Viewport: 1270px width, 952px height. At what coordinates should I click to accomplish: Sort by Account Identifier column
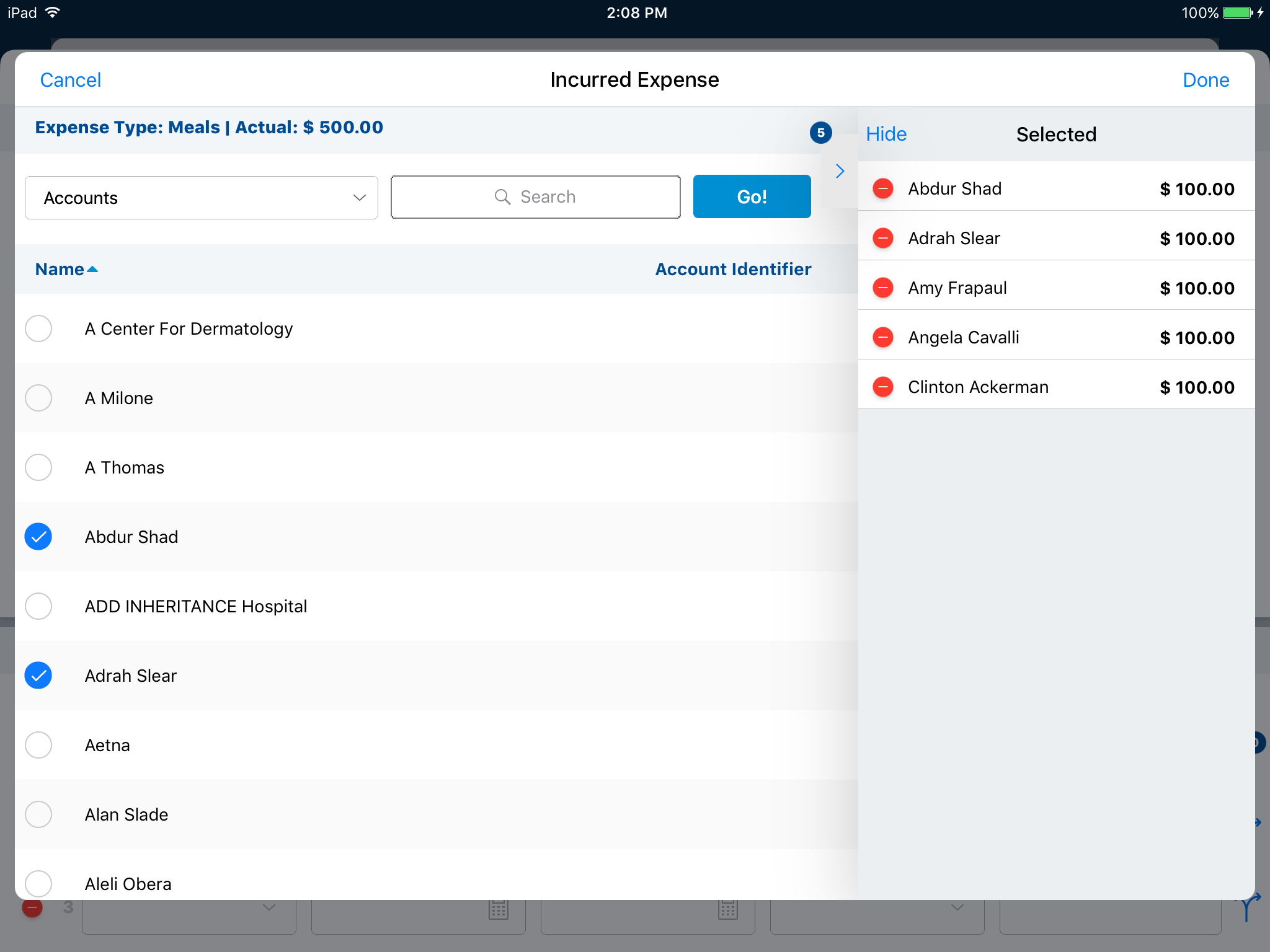coord(732,269)
